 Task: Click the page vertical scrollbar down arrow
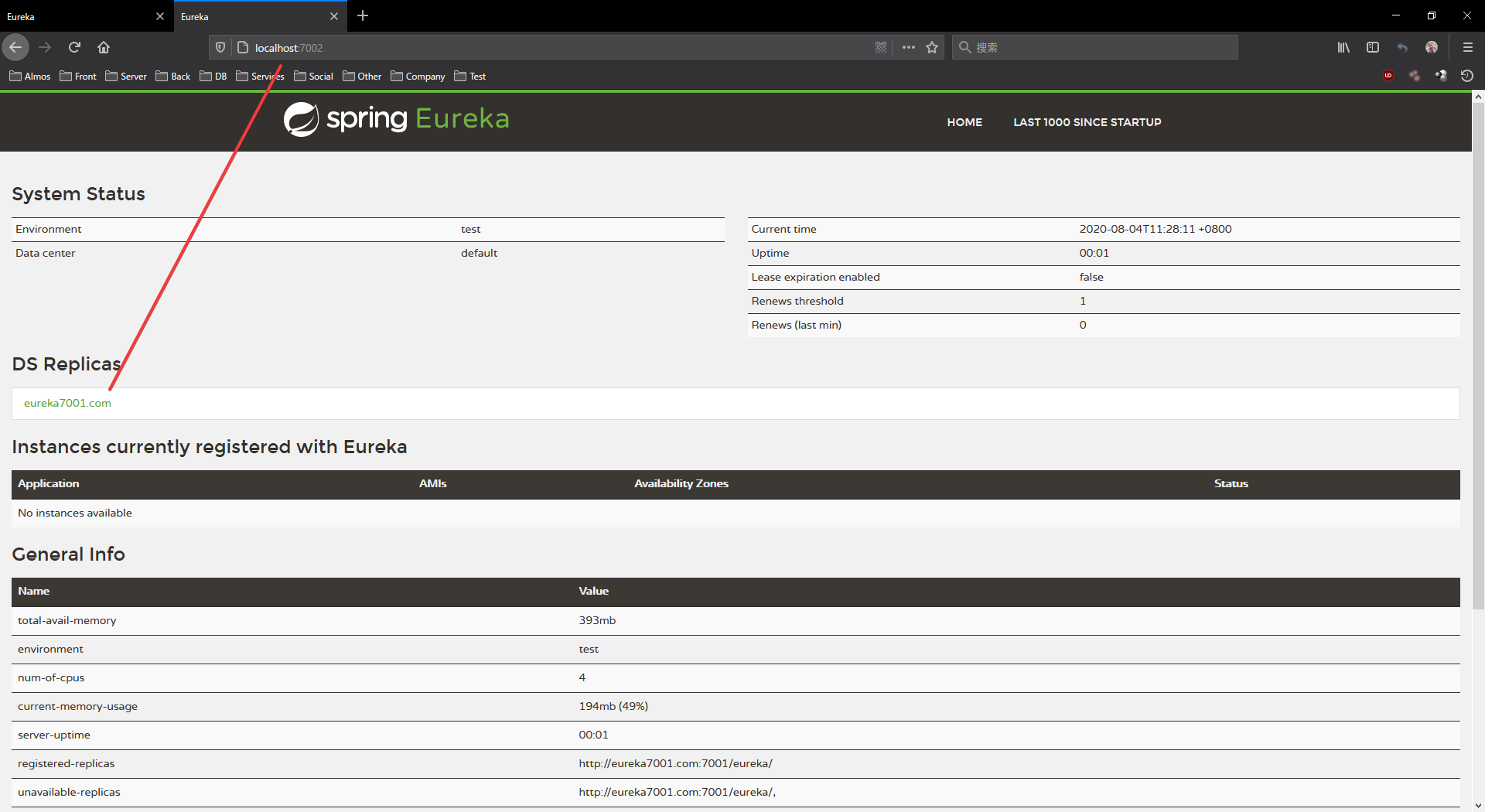pos(1478,805)
